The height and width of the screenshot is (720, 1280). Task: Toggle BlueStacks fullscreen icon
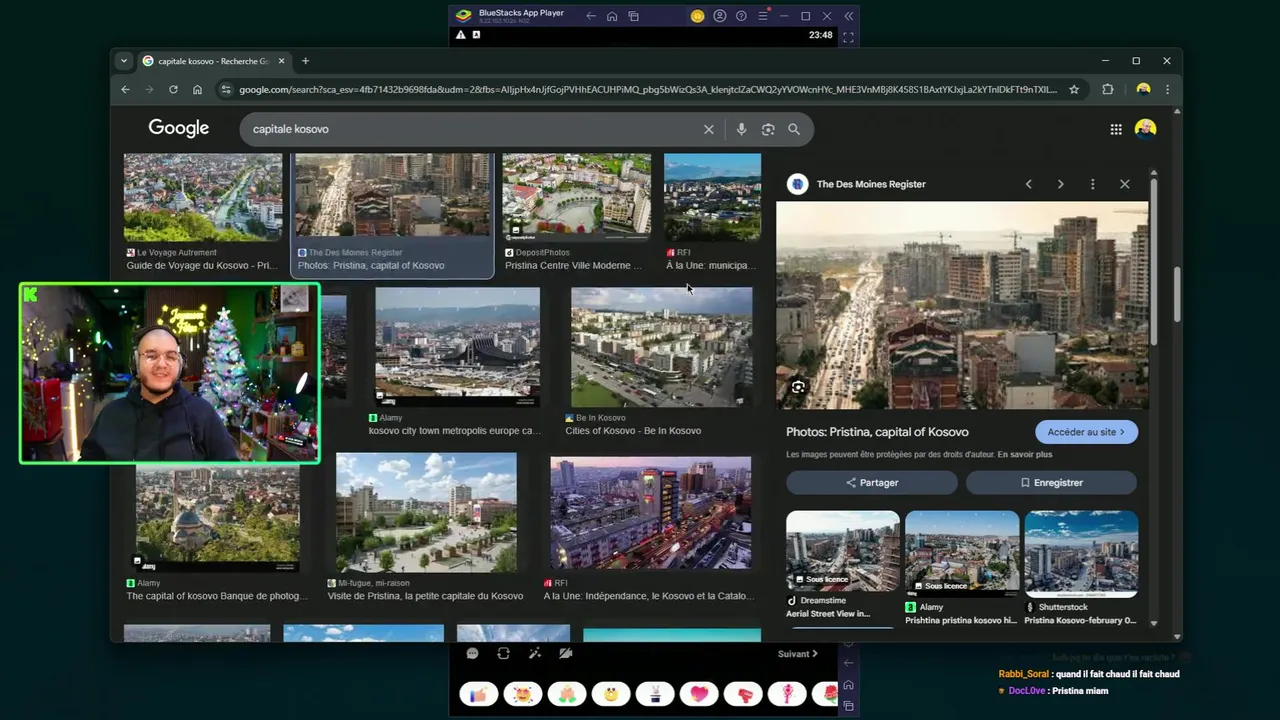pos(848,37)
